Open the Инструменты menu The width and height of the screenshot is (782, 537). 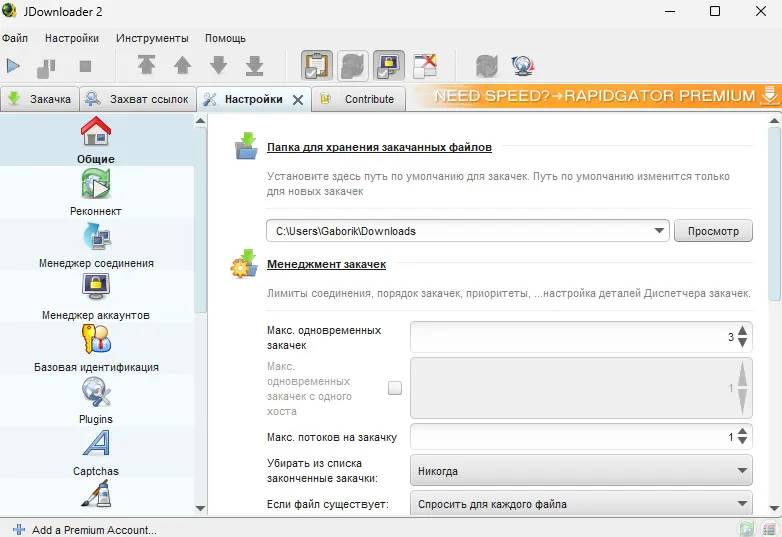tap(152, 38)
